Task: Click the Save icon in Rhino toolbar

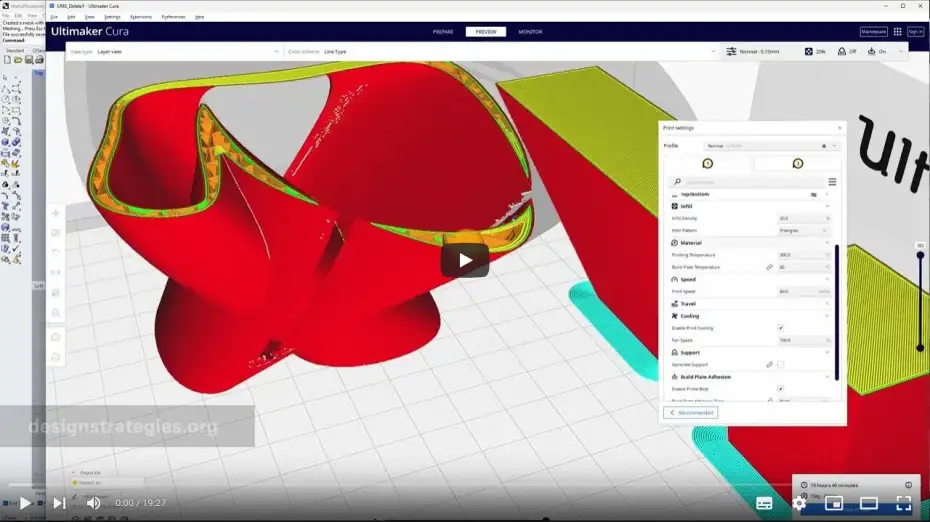Action: click(x=28, y=60)
